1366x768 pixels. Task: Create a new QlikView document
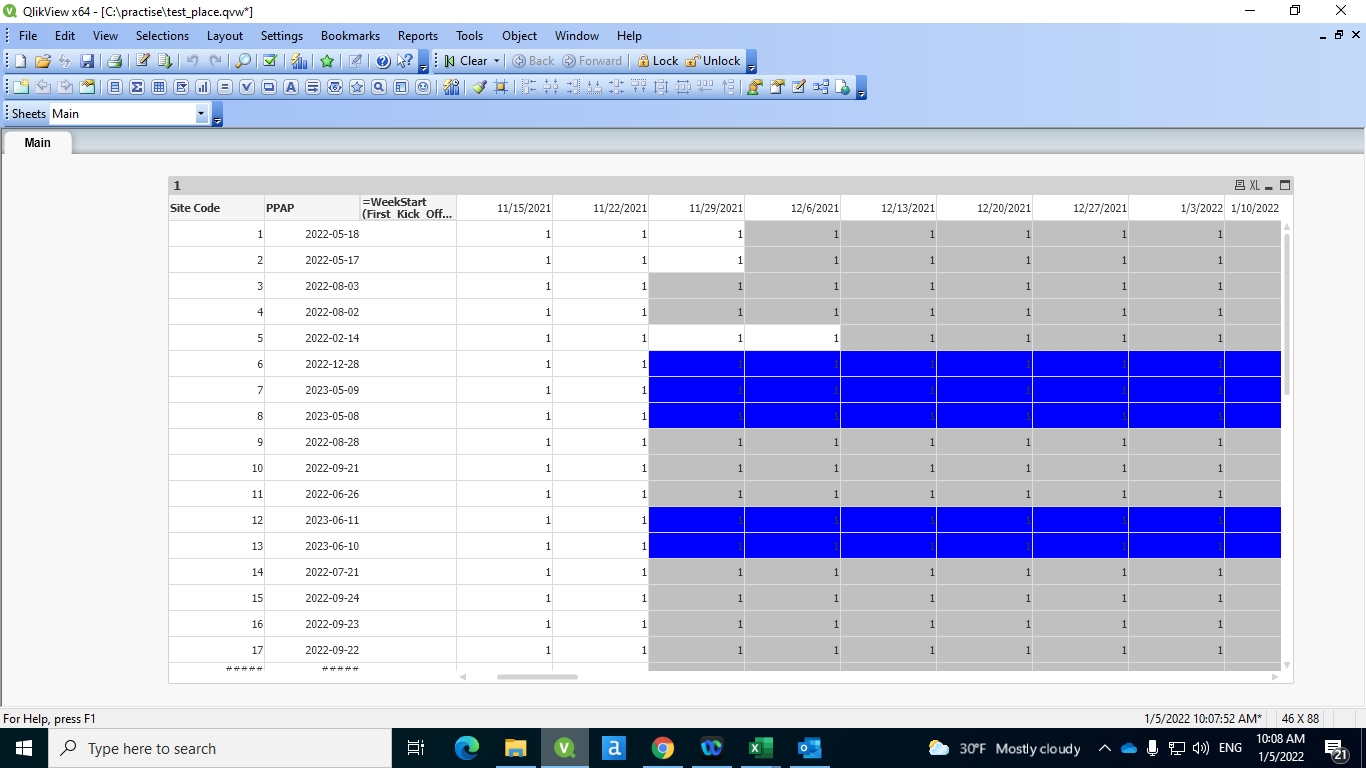pyautogui.click(x=18, y=60)
